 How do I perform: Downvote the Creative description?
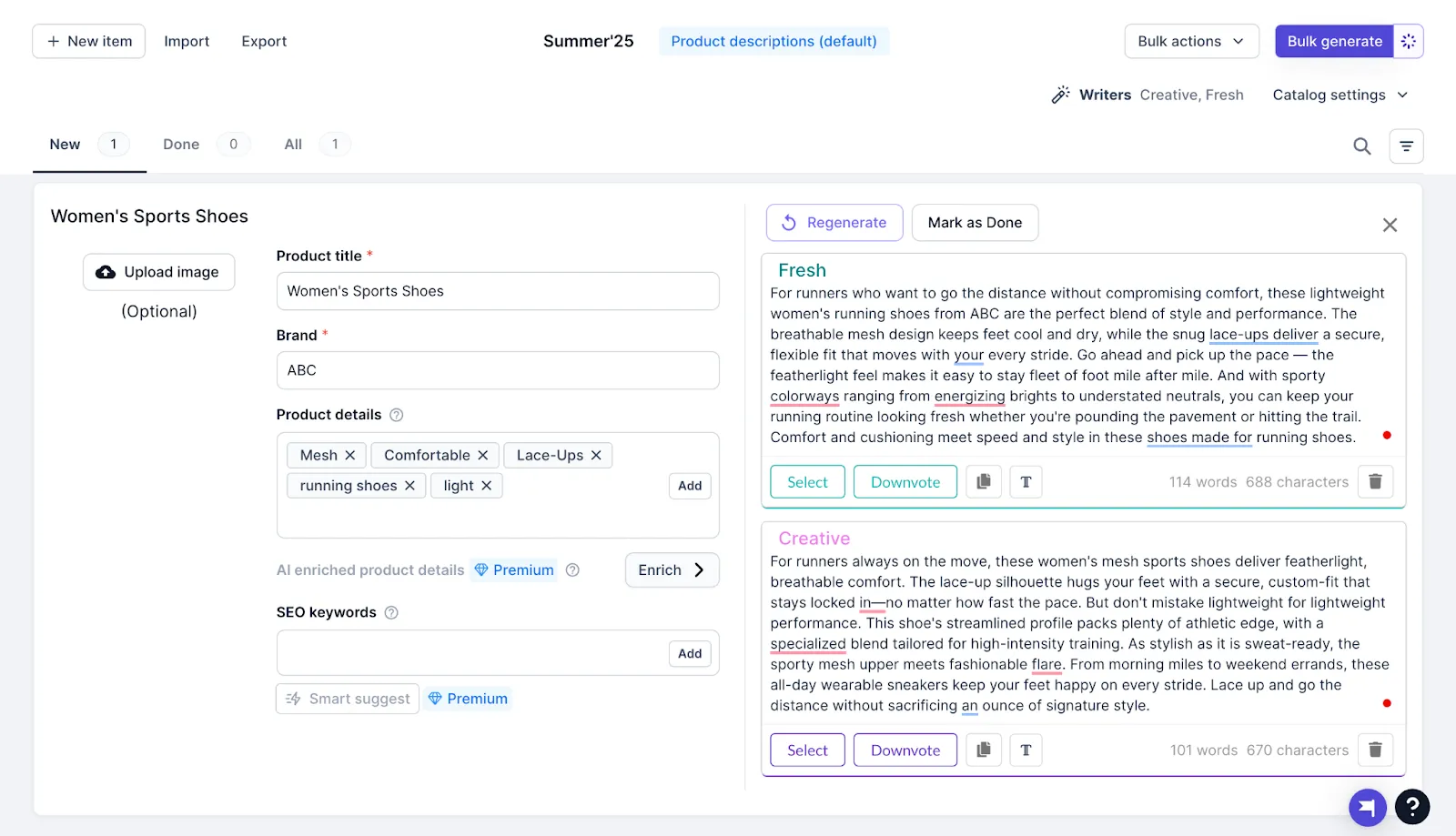[905, 750]
